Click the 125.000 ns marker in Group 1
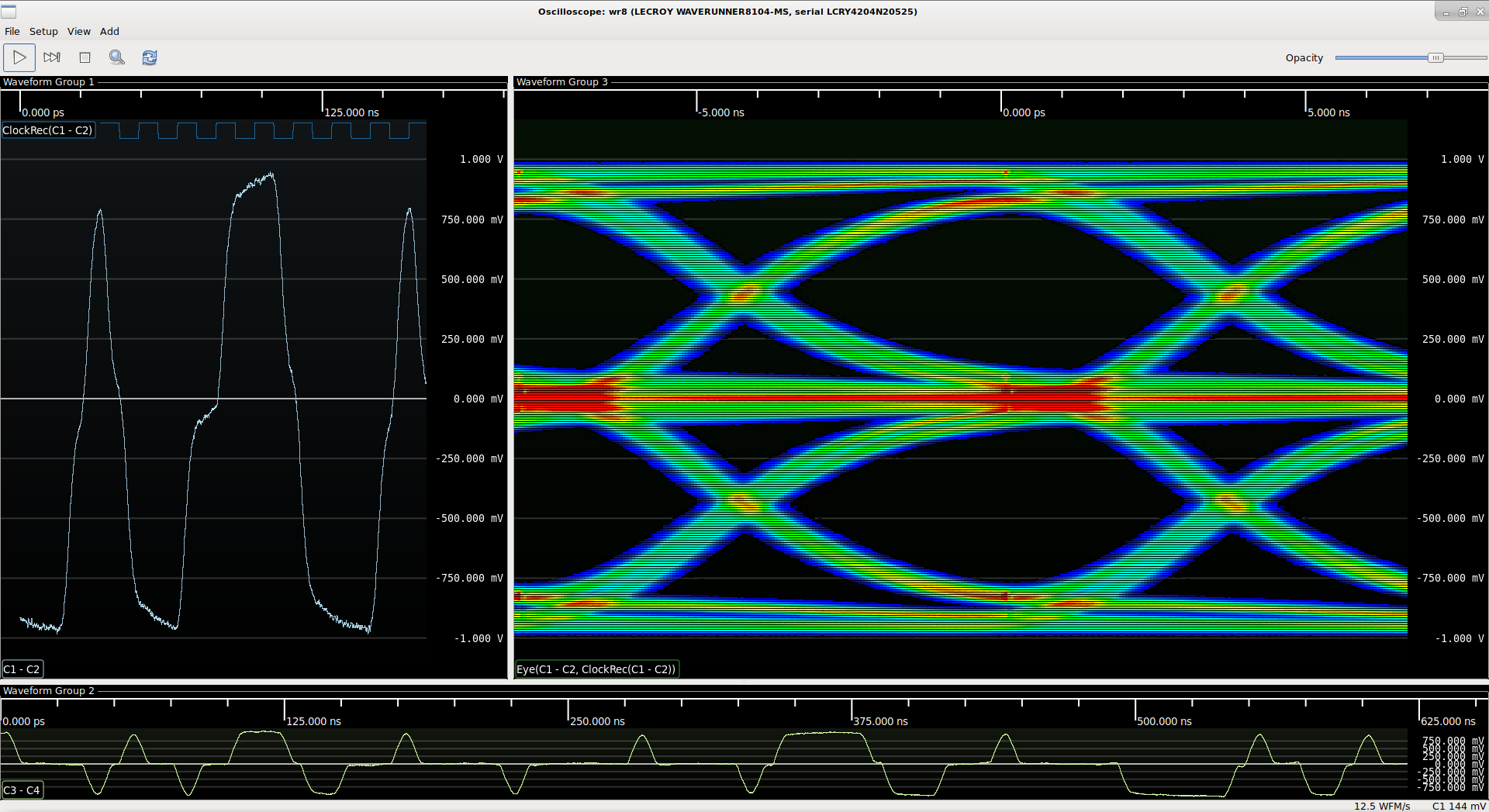This screenshot has width=1489, height=812. (351, 112)
